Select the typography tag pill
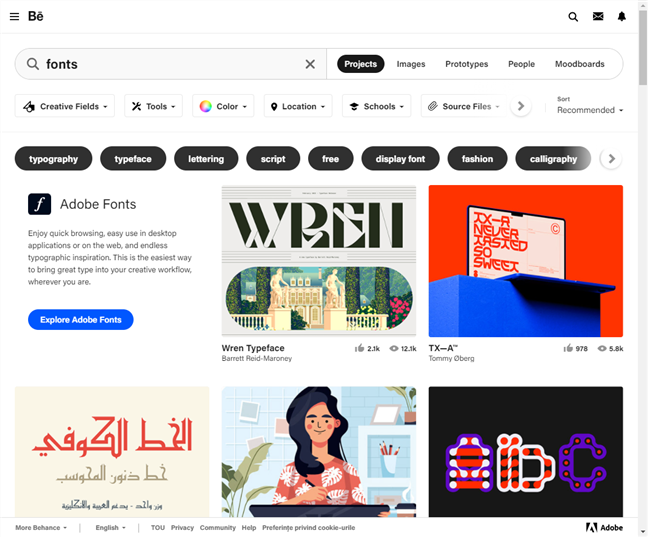The width and height of the screenshot is (648, 537). (53, 159)
